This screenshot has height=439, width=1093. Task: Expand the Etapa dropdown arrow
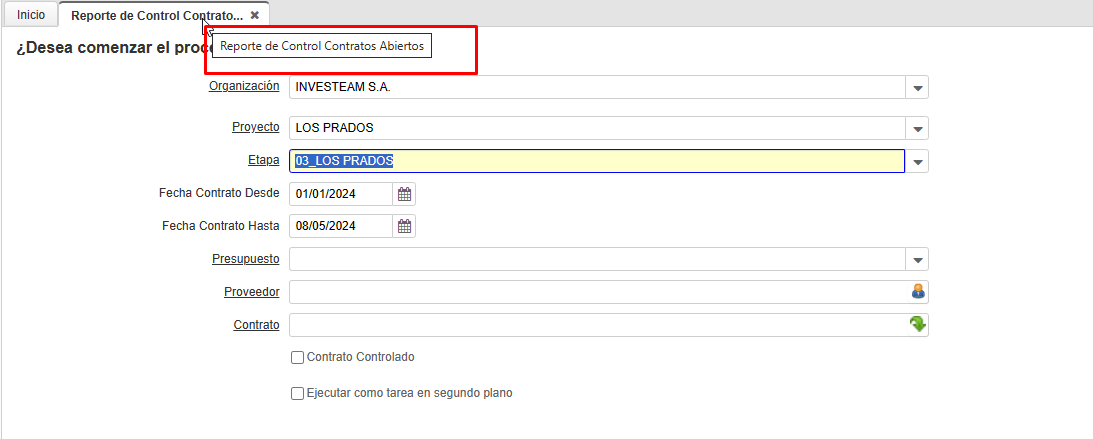917,162
